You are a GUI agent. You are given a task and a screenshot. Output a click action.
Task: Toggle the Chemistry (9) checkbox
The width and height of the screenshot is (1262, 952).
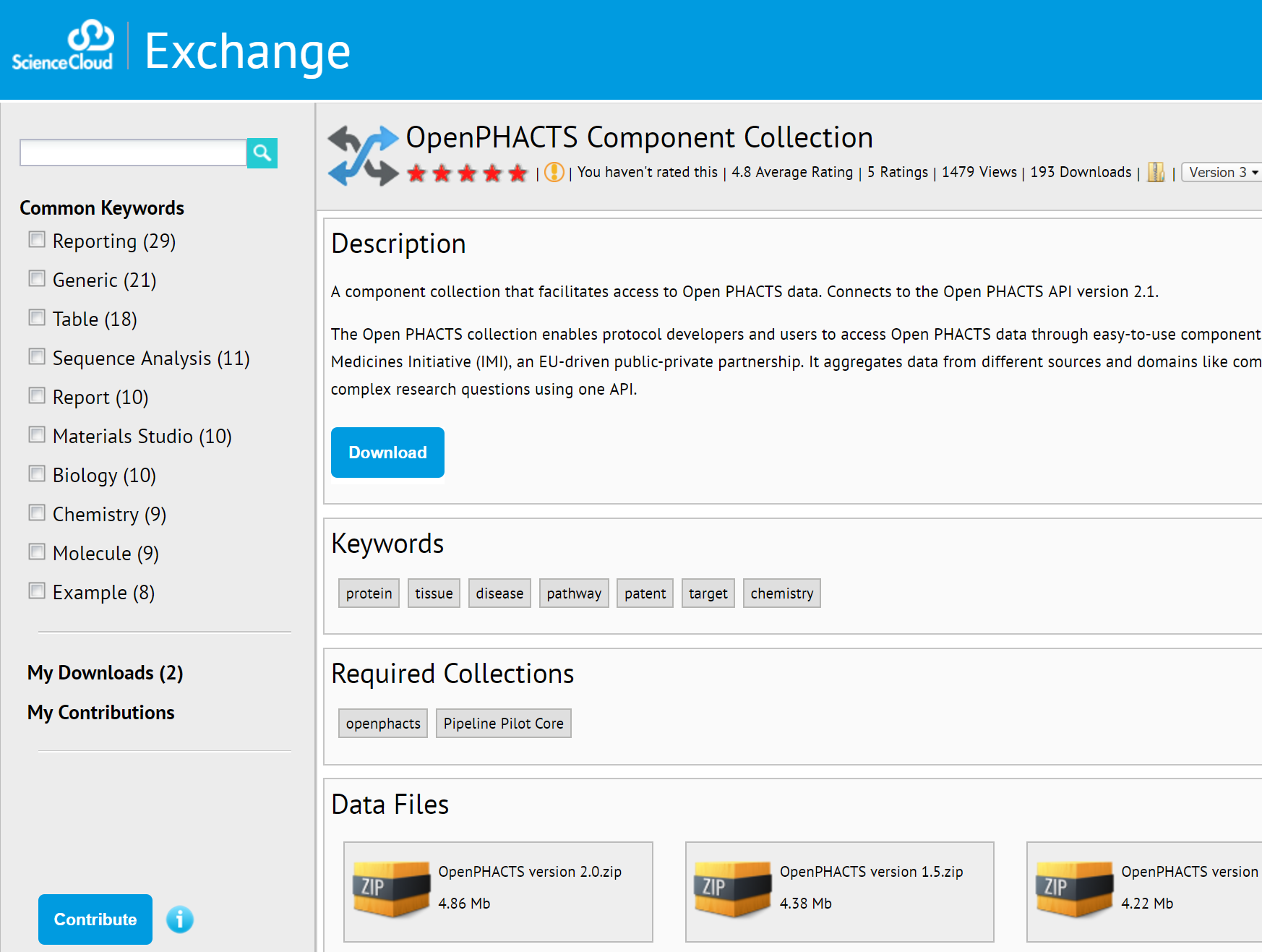tap(37, 513)
